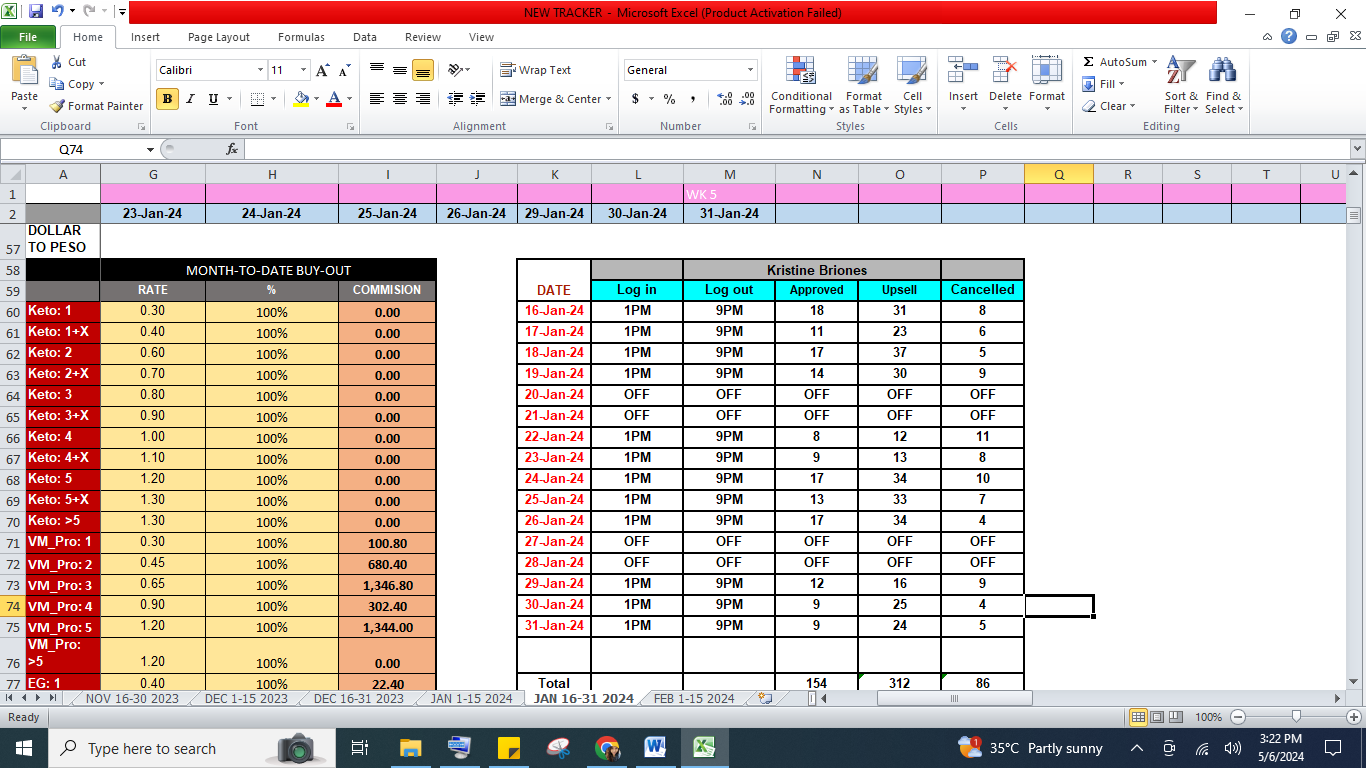
Task: Apply Comma Style number format
Action: pos(693,99)
